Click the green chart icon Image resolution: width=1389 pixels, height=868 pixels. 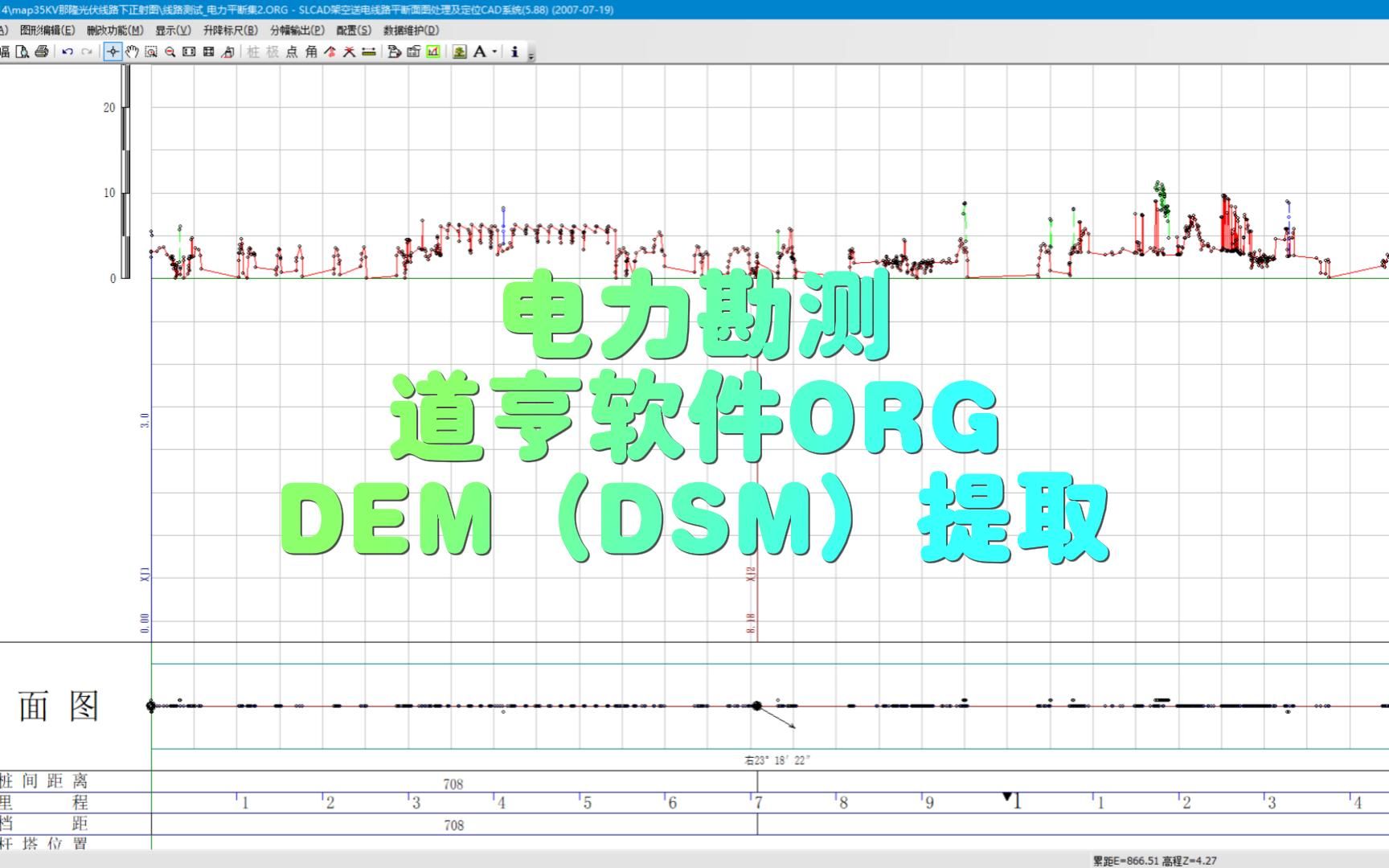click(x=433, y=51)
